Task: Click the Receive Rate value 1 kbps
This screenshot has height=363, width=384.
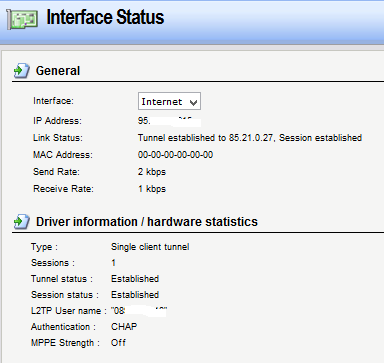Action: pyautogui.click(x=152, y=189)
